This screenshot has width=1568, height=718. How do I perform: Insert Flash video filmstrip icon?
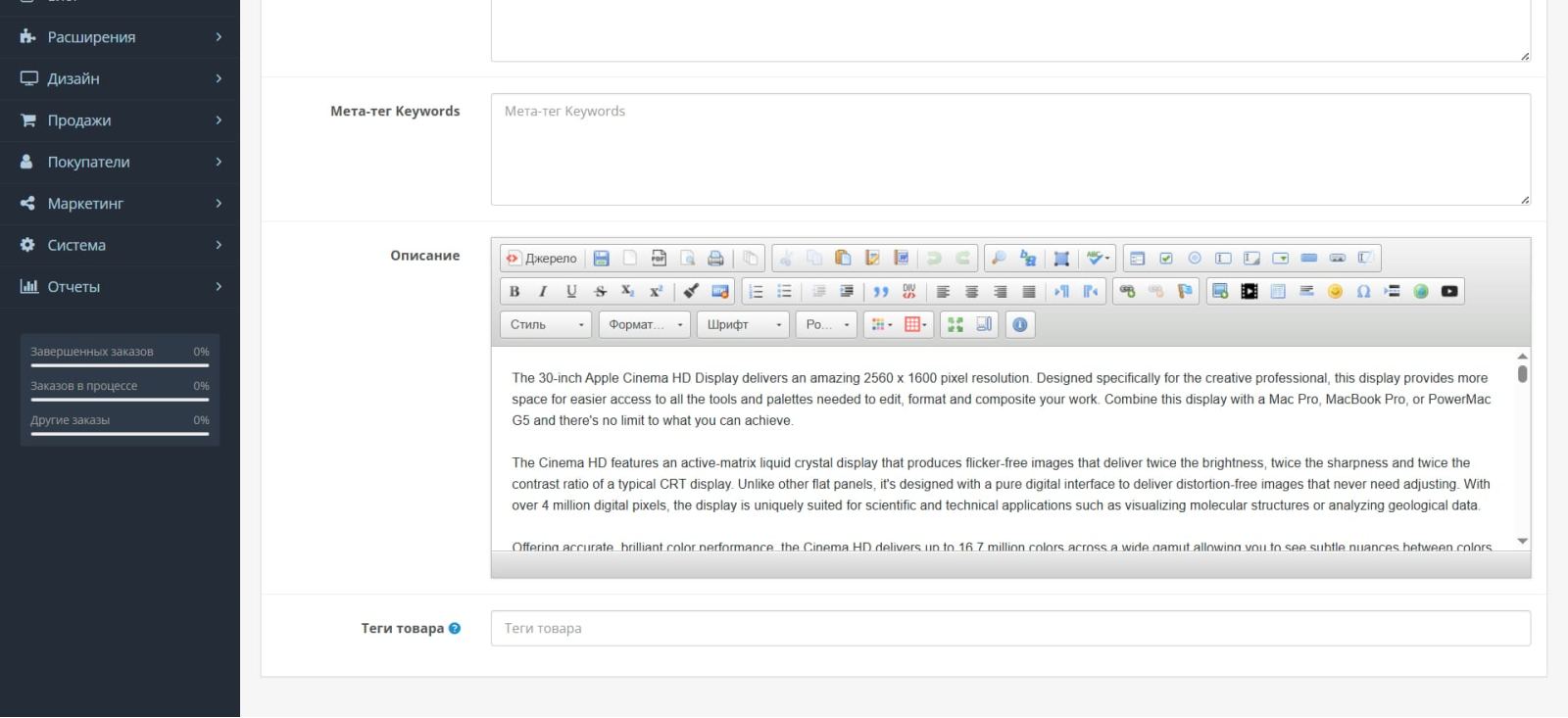1249,292
